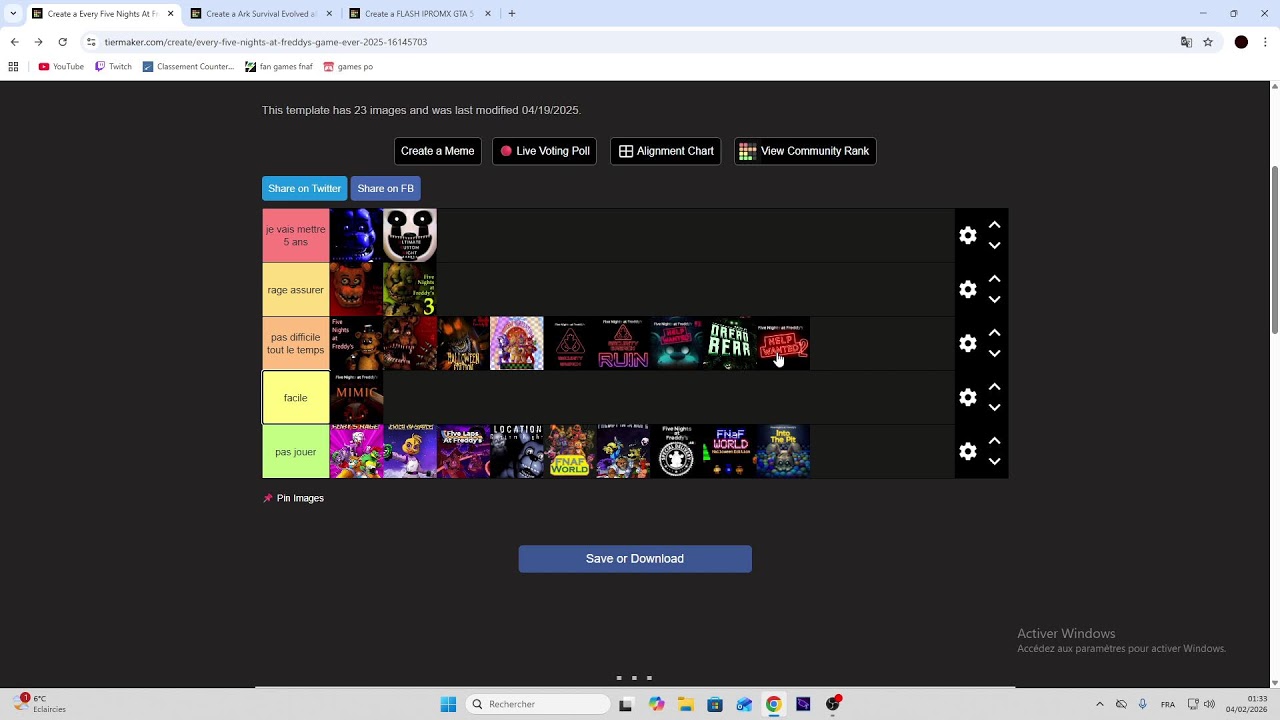Switch to the FLASH IPROMX GTA 5 tab
The height and width of the screenshot is (720, 1280).
point(420,14)
